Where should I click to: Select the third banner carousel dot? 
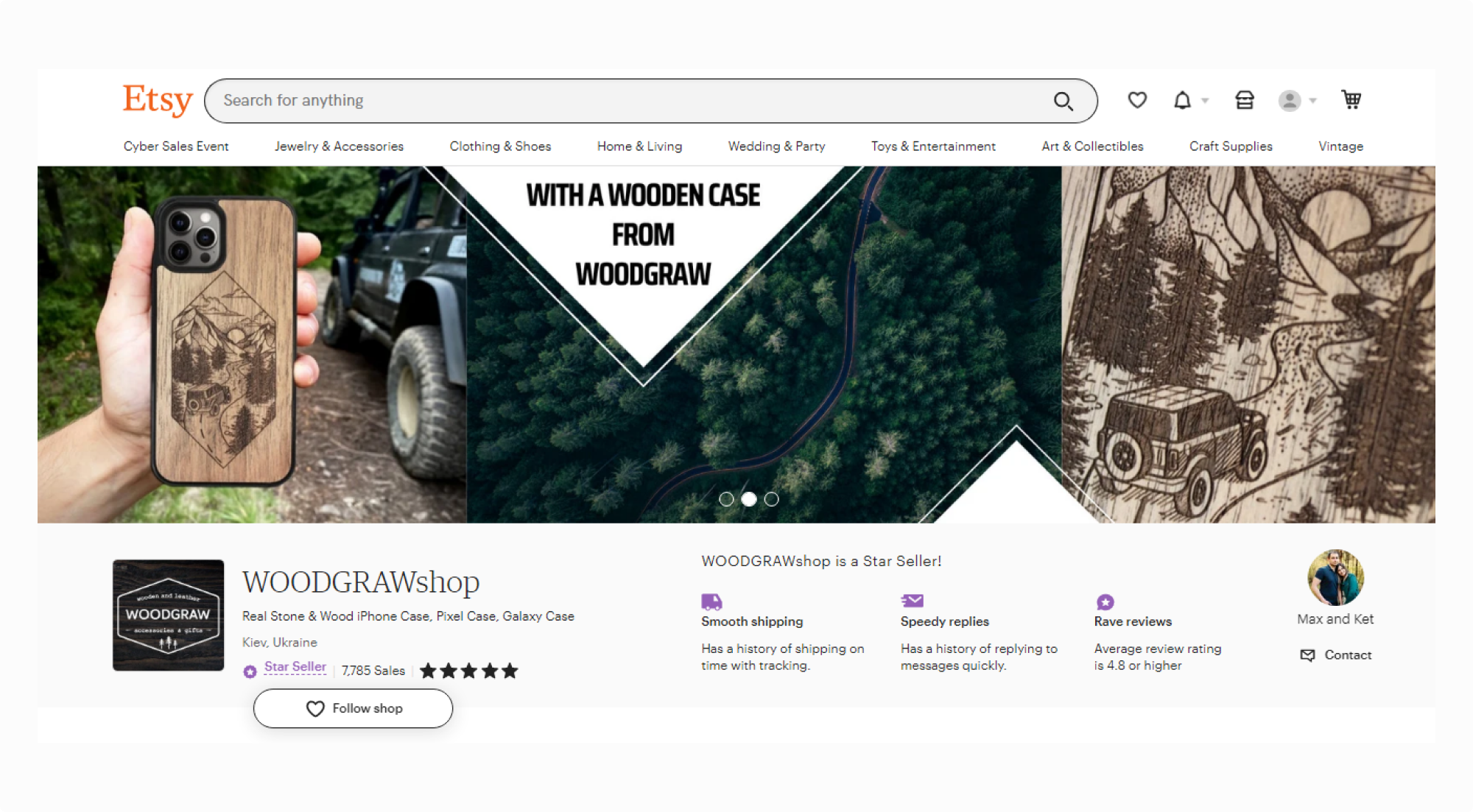[x=771, y=499]
